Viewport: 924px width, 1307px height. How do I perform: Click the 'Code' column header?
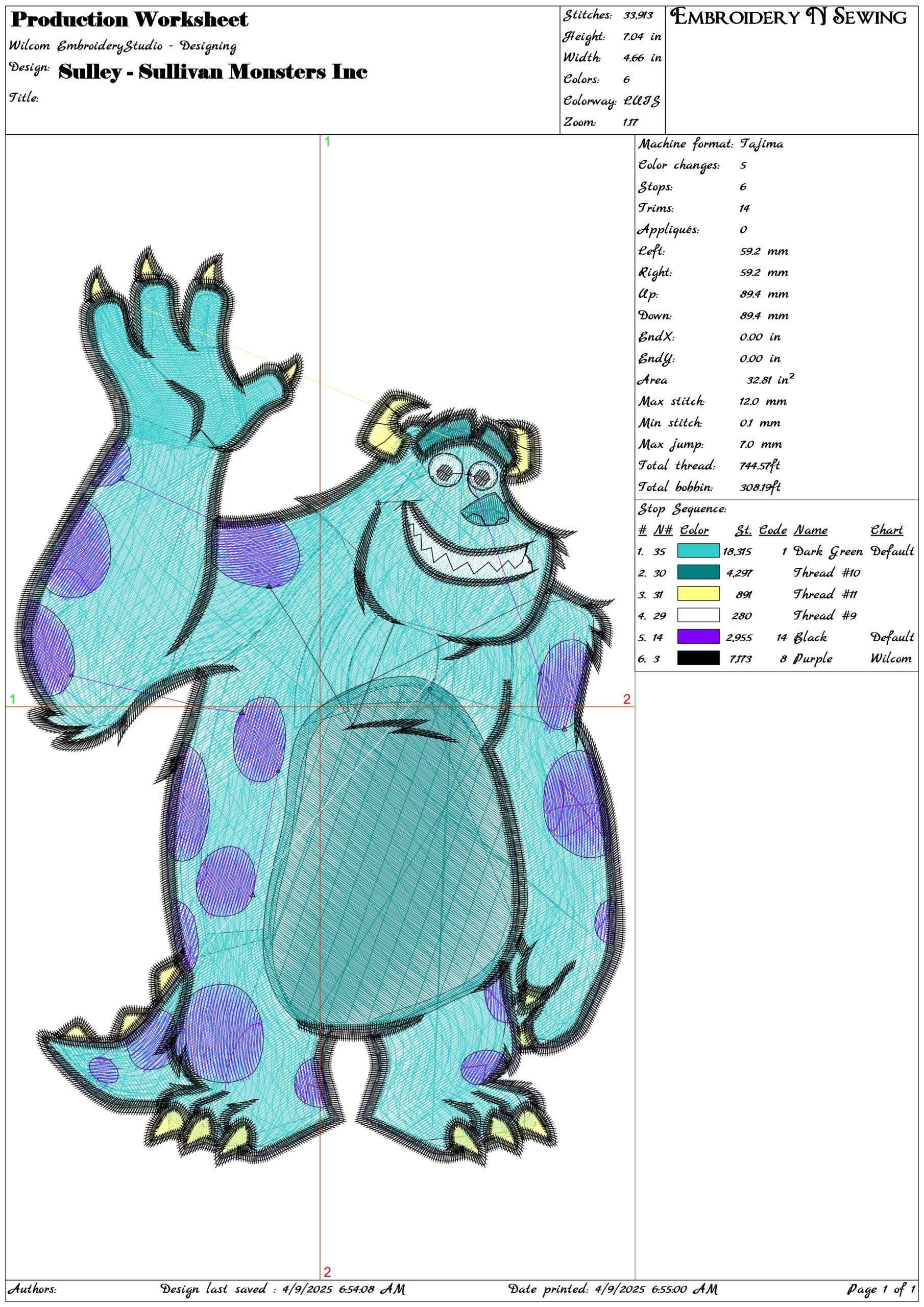773,530
